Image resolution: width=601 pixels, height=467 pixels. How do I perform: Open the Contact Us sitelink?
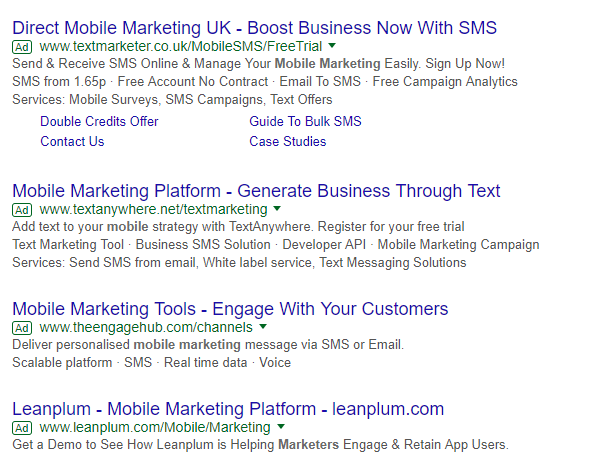tap(72, 141)
